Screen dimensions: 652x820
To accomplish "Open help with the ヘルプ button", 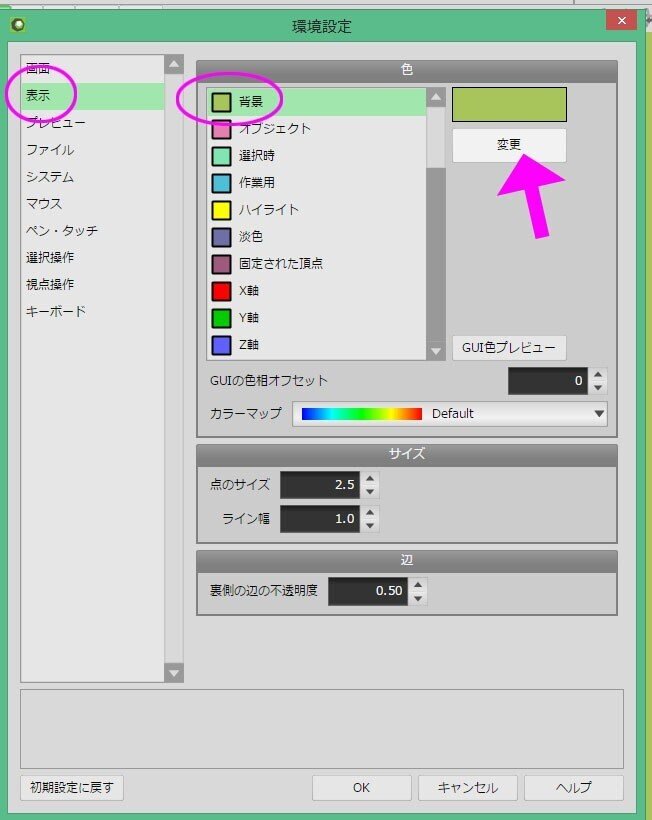I will [574, 788].
